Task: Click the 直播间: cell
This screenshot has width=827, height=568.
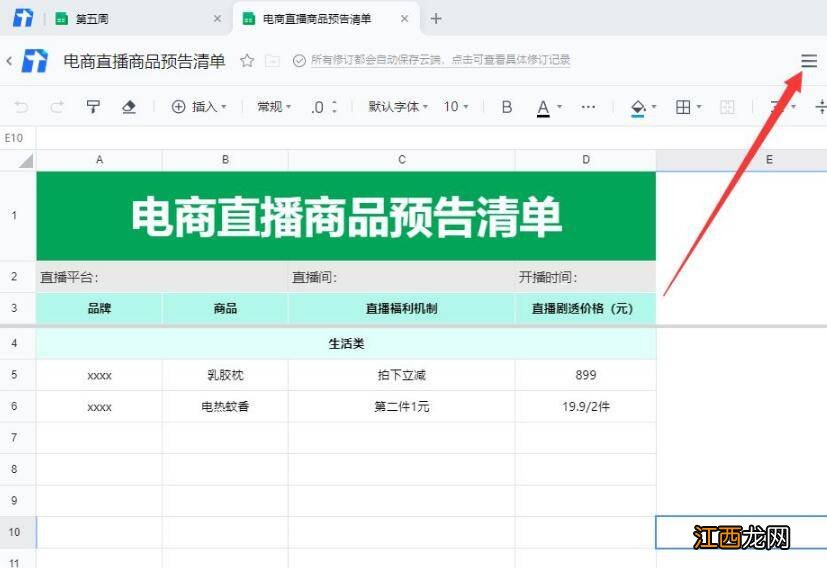Action: pyautogui.click(x=402, y=277)
